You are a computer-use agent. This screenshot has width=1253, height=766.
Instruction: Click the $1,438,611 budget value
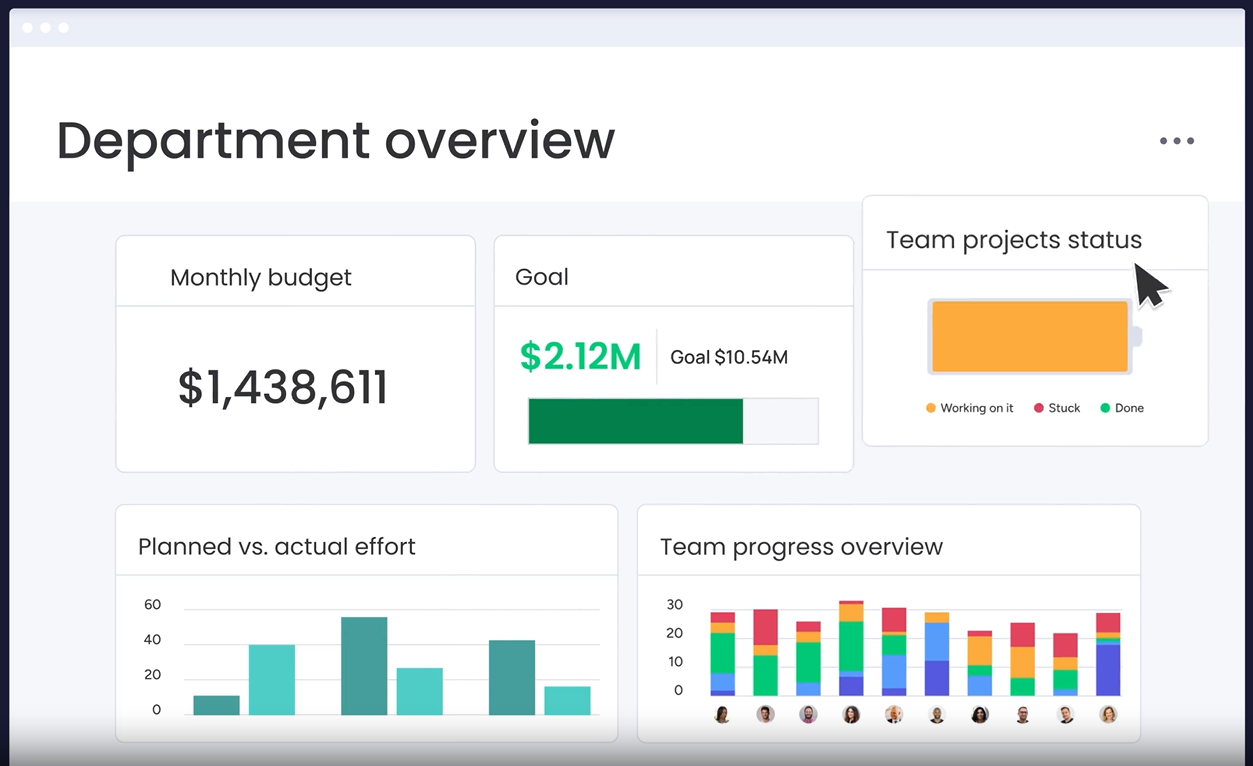pos(283,388)
